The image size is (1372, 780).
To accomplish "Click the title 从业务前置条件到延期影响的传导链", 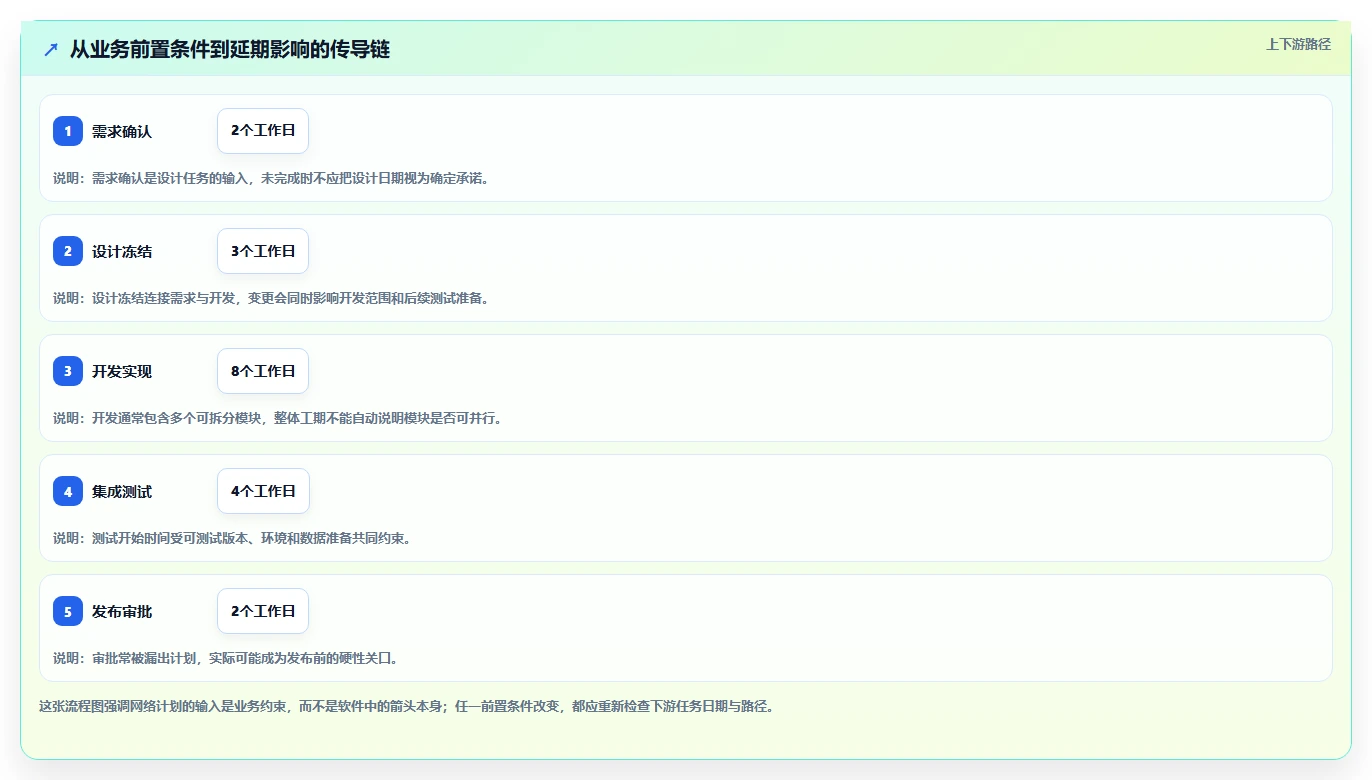I will point(230,49).
